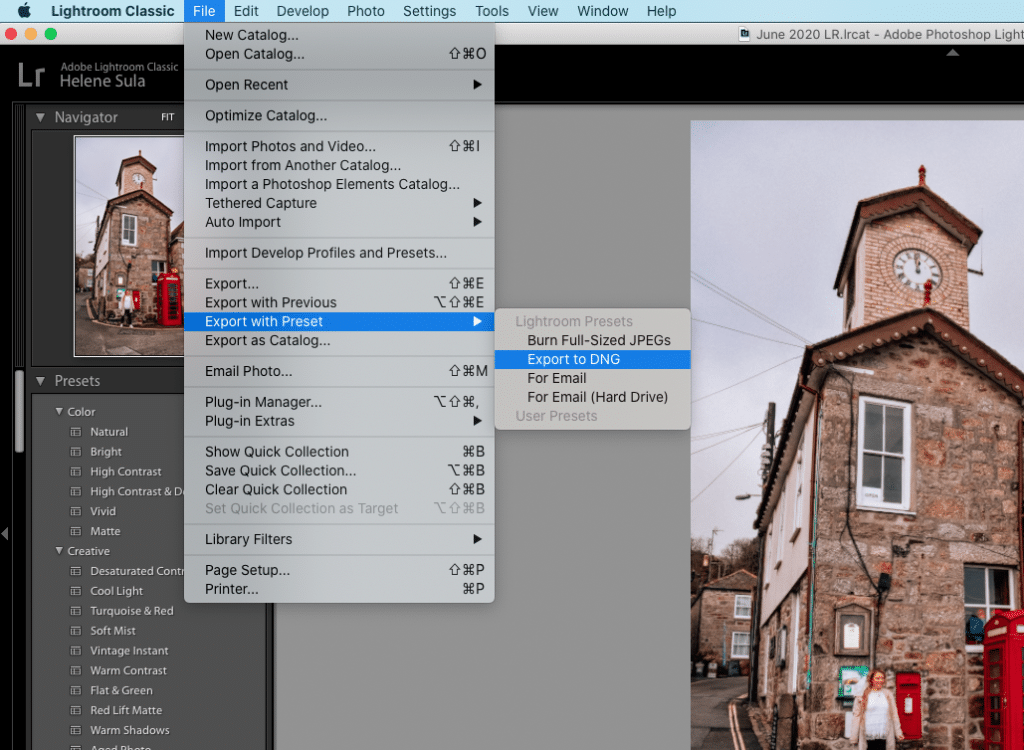Image resolution: width=1024 pixels, height=750 pixels.
Task: Open the Settings menu
Action: click(429, 11)
